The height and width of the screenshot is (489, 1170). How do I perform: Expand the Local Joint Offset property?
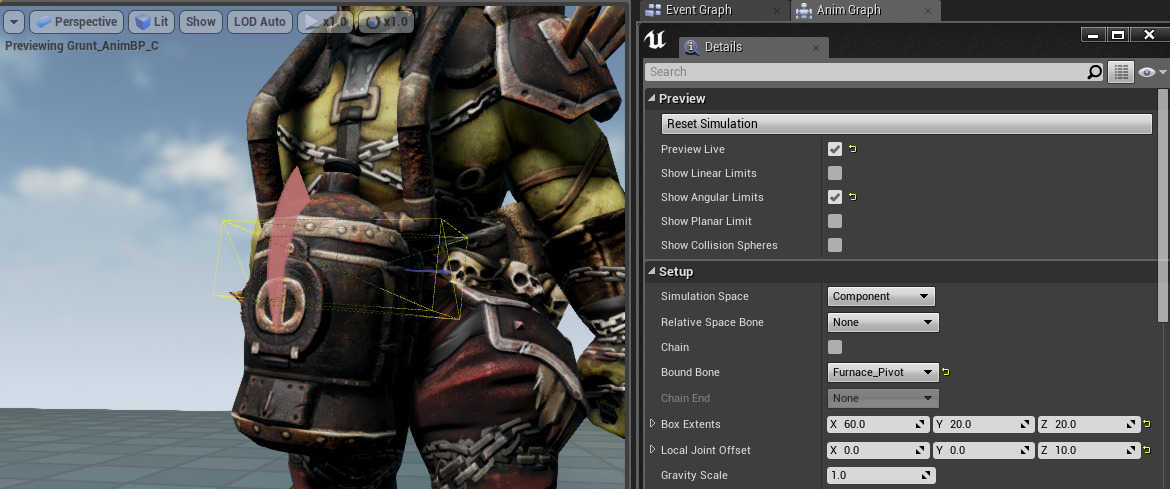pyautogui.click(x=652, y=449)
